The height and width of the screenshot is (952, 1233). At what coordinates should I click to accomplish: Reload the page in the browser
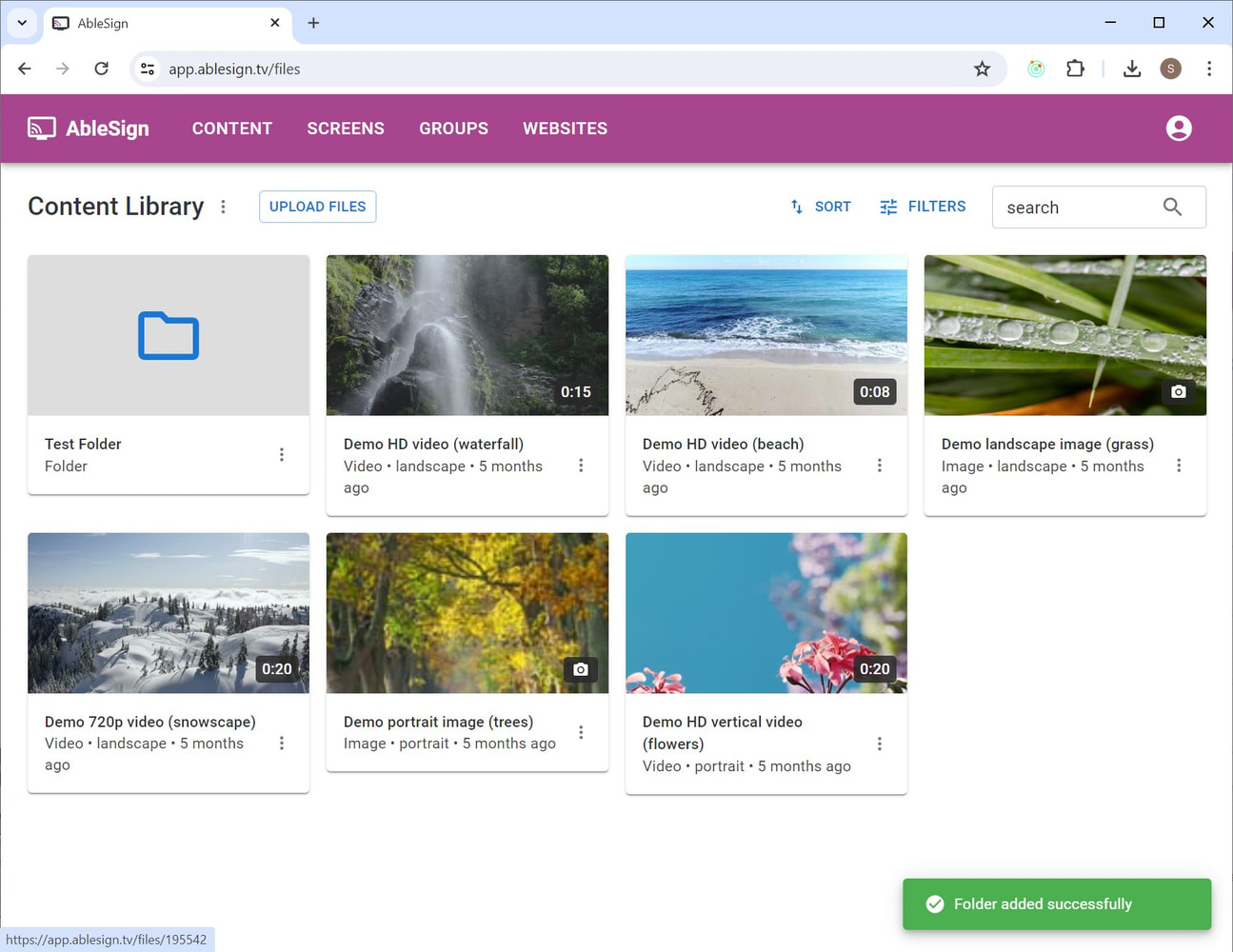tap(102, 69)
